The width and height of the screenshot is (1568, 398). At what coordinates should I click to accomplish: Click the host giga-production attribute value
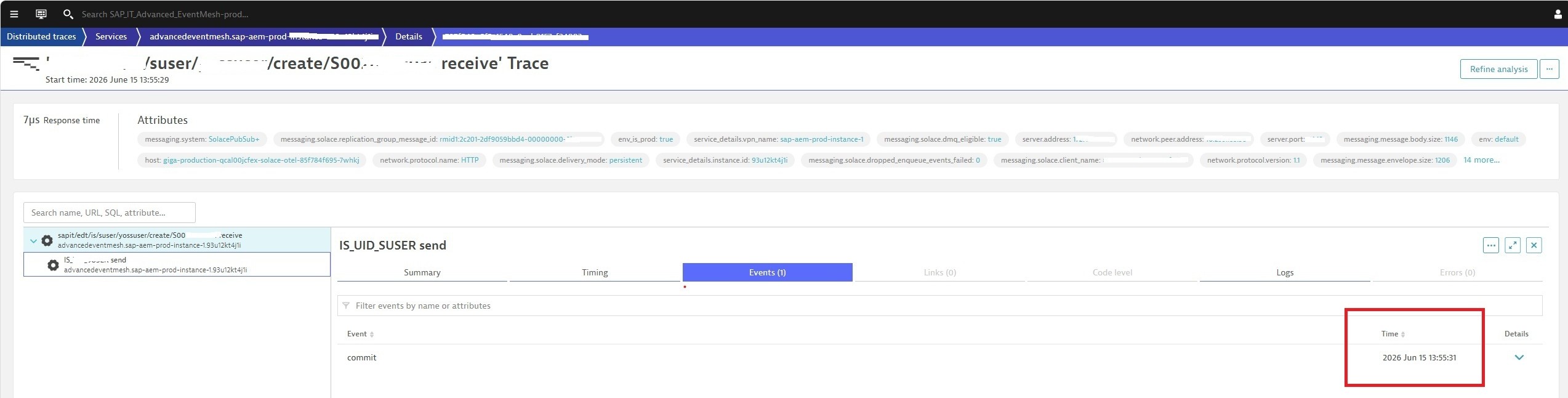(x=261, y=160)
